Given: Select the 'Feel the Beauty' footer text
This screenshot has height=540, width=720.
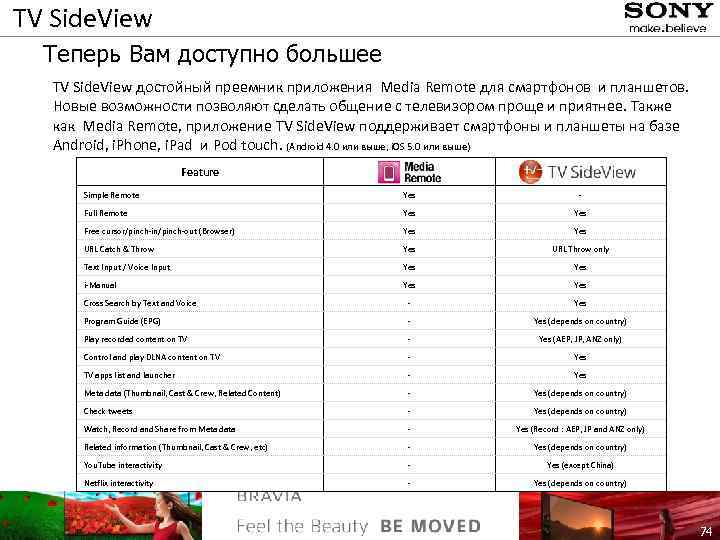Looking at the screenshot, I should 302,526.
